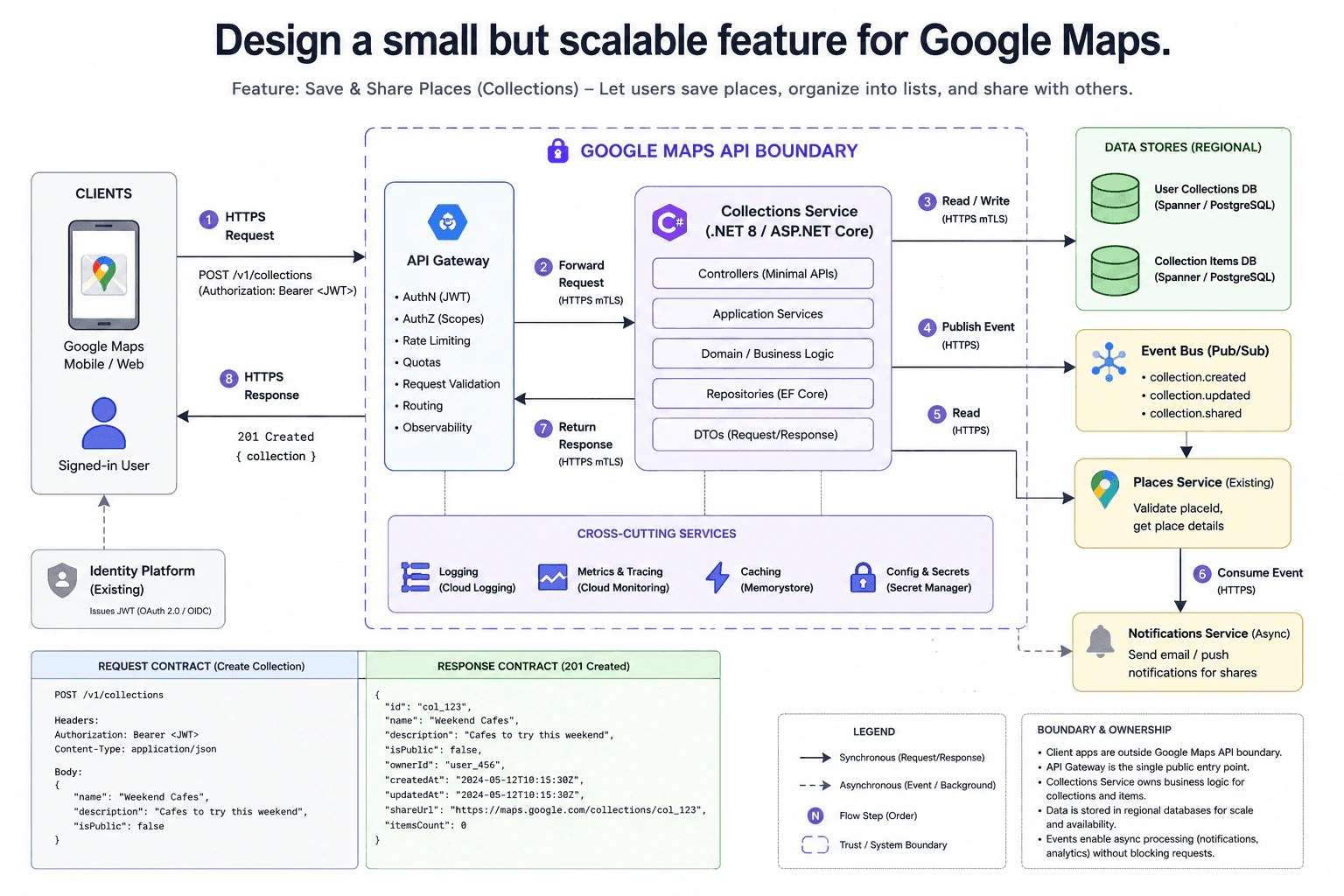
Task: Select the "Notifications Service (Async)" title
Action: coord(1209,633)
